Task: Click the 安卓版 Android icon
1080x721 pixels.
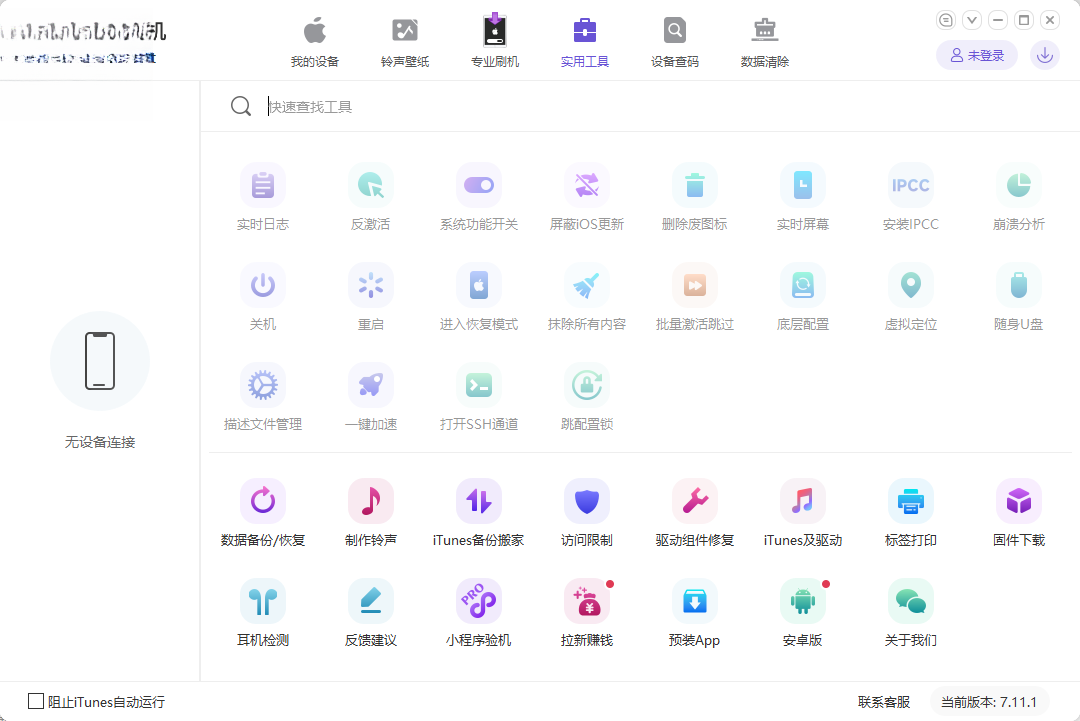Action: pyautogui.click(x=802, y=601)
